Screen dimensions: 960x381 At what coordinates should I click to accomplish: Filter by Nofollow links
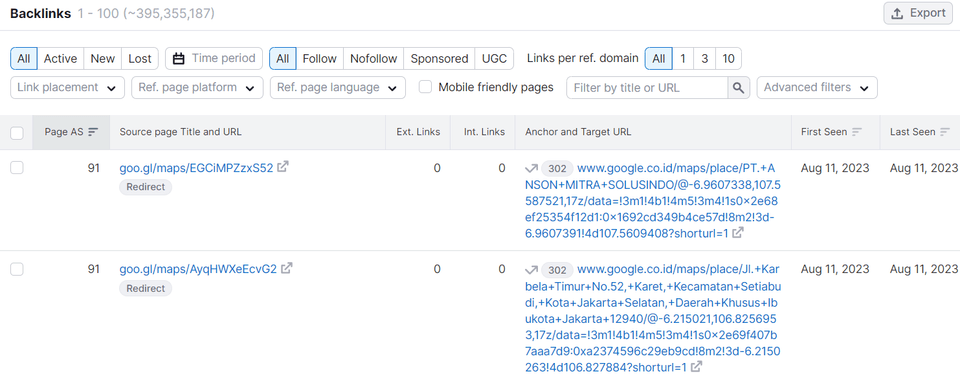click(x=373, y=59)
